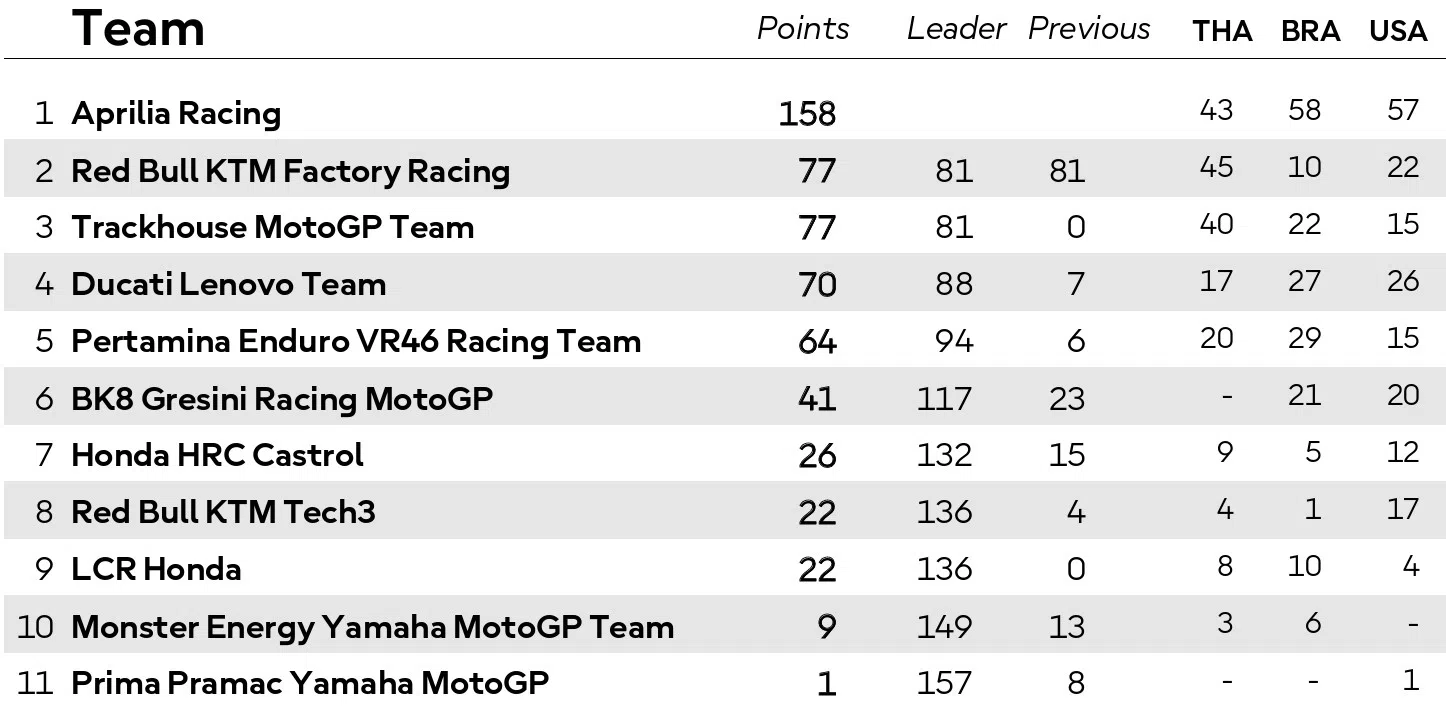Open Monster Energy Yamaha MotoGP Team
The height and width of the screenshot is (716, 1446).
(x=372, y=627)
